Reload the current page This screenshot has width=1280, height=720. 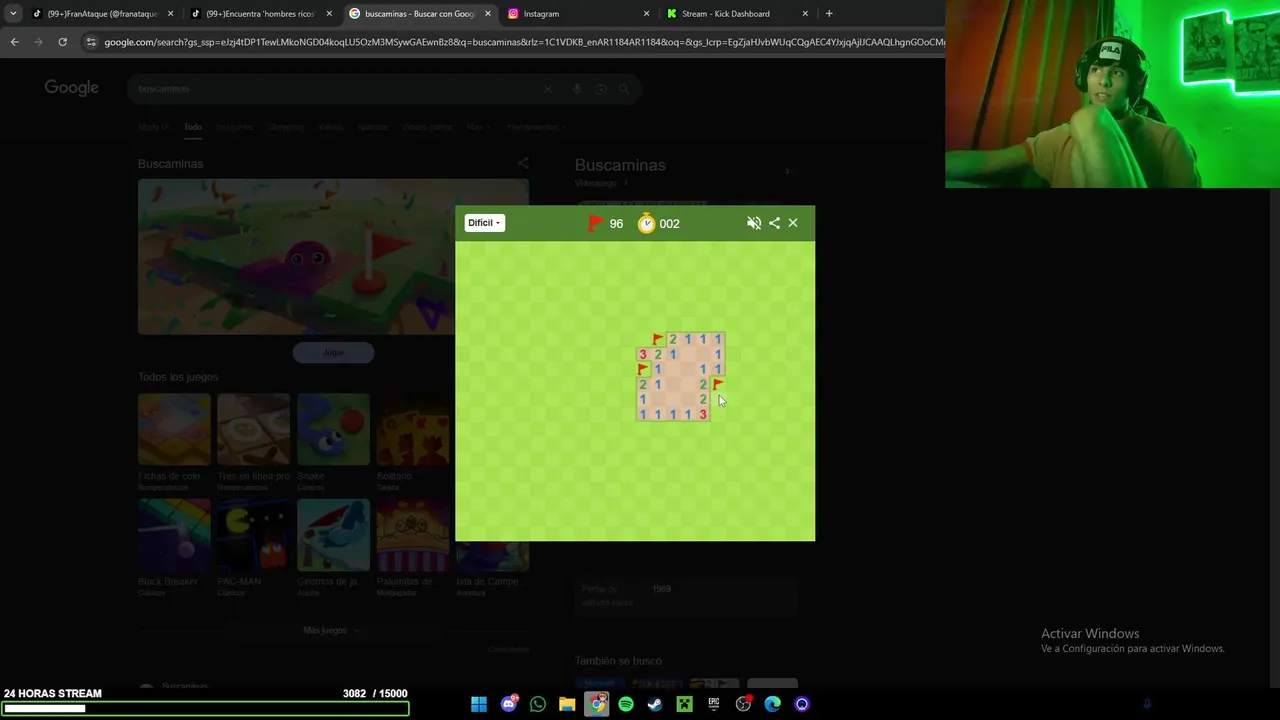(x=62, y=42)
